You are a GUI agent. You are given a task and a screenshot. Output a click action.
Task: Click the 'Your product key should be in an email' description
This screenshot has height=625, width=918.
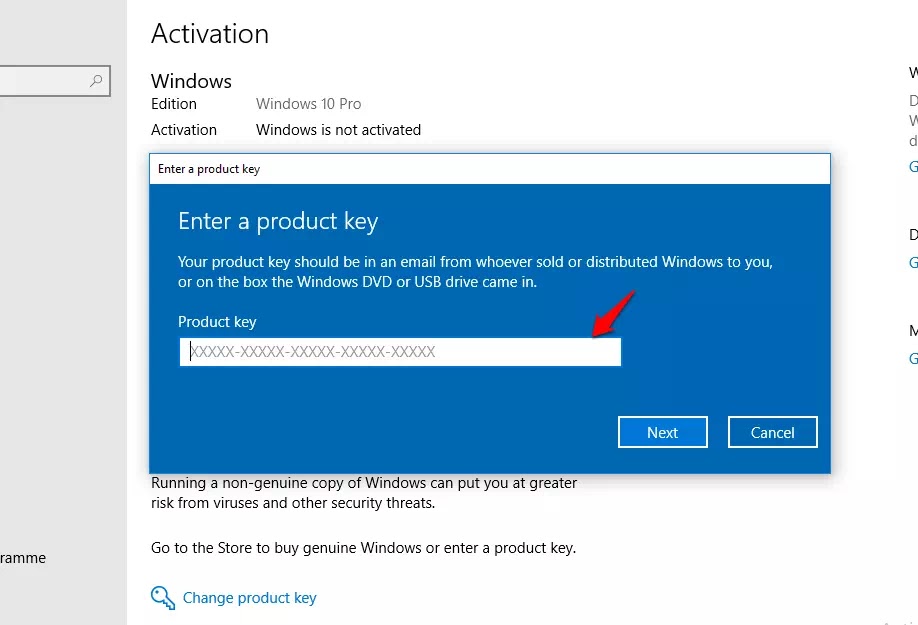pyautogui.click(x=475, y=272)
